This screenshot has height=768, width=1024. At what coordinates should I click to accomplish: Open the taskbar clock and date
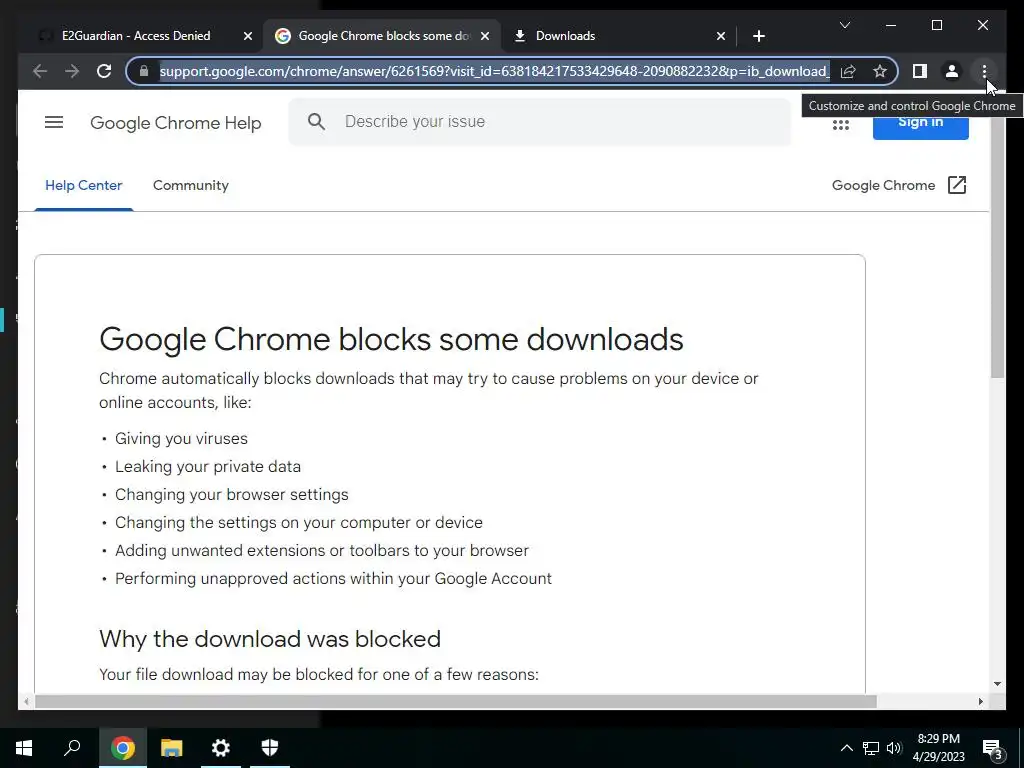coord(938,748)
